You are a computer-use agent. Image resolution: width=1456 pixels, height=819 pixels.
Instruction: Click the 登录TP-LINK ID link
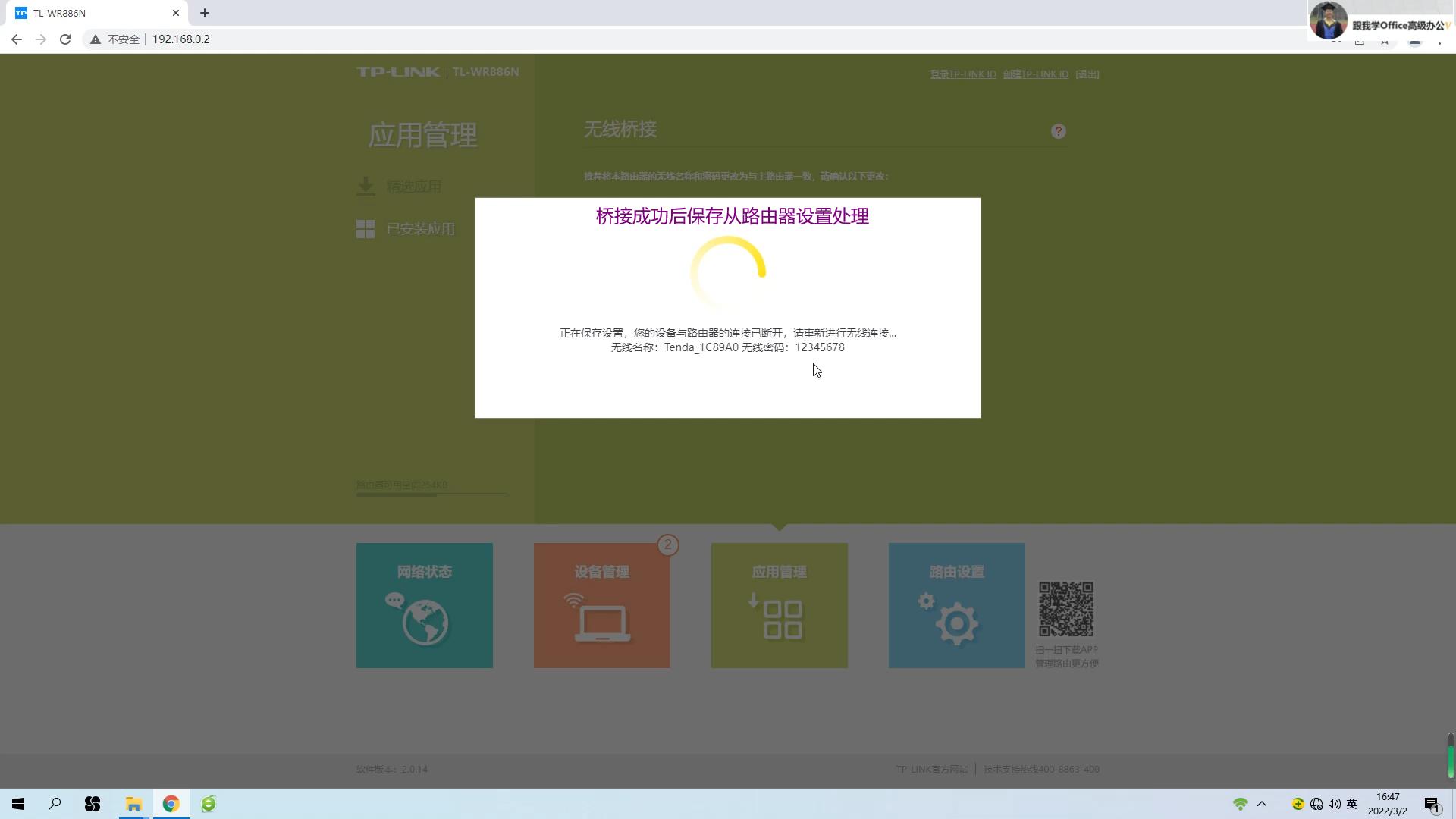[x=962, y=74]
